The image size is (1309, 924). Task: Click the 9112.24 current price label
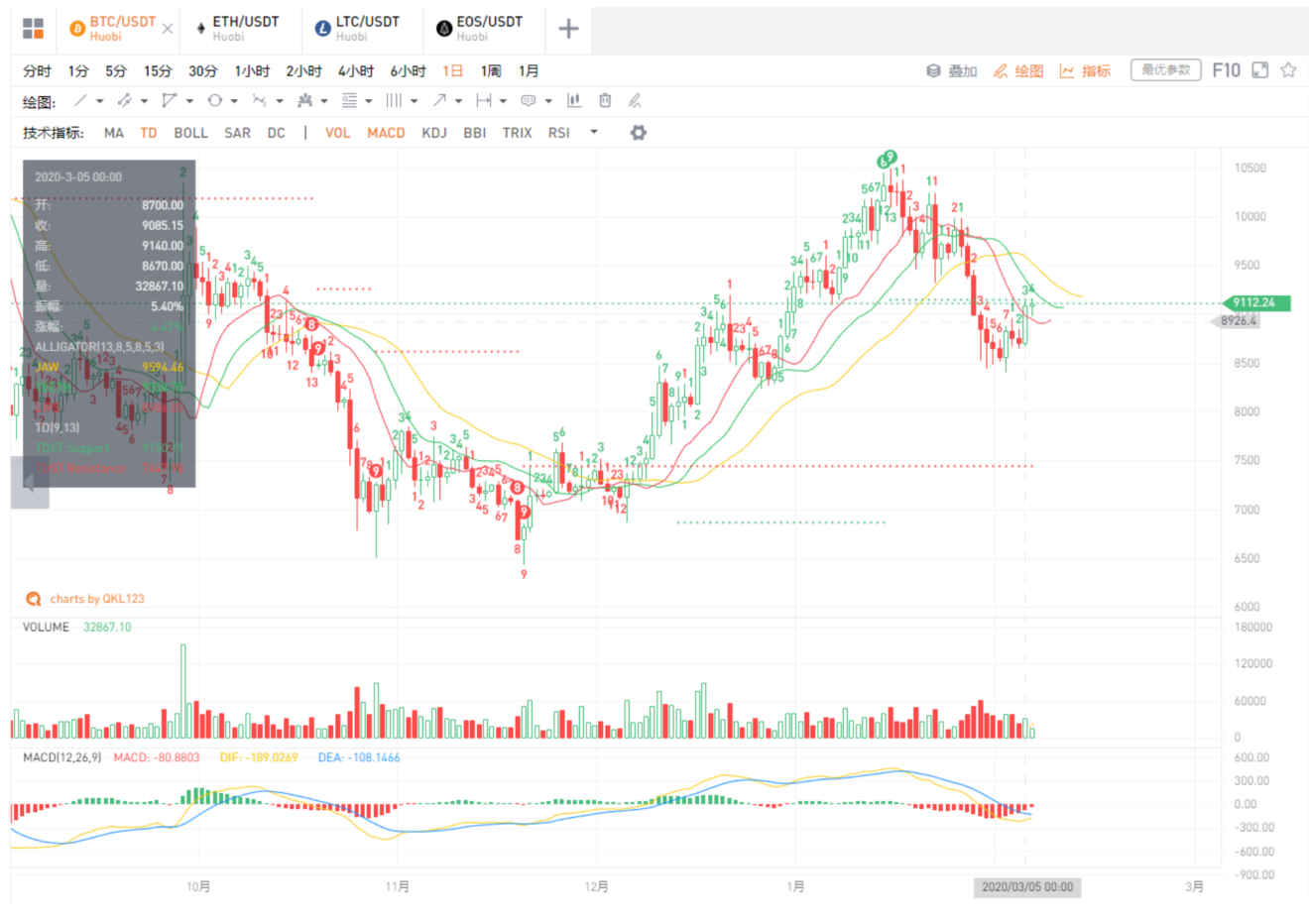(x=1255, y=302)
